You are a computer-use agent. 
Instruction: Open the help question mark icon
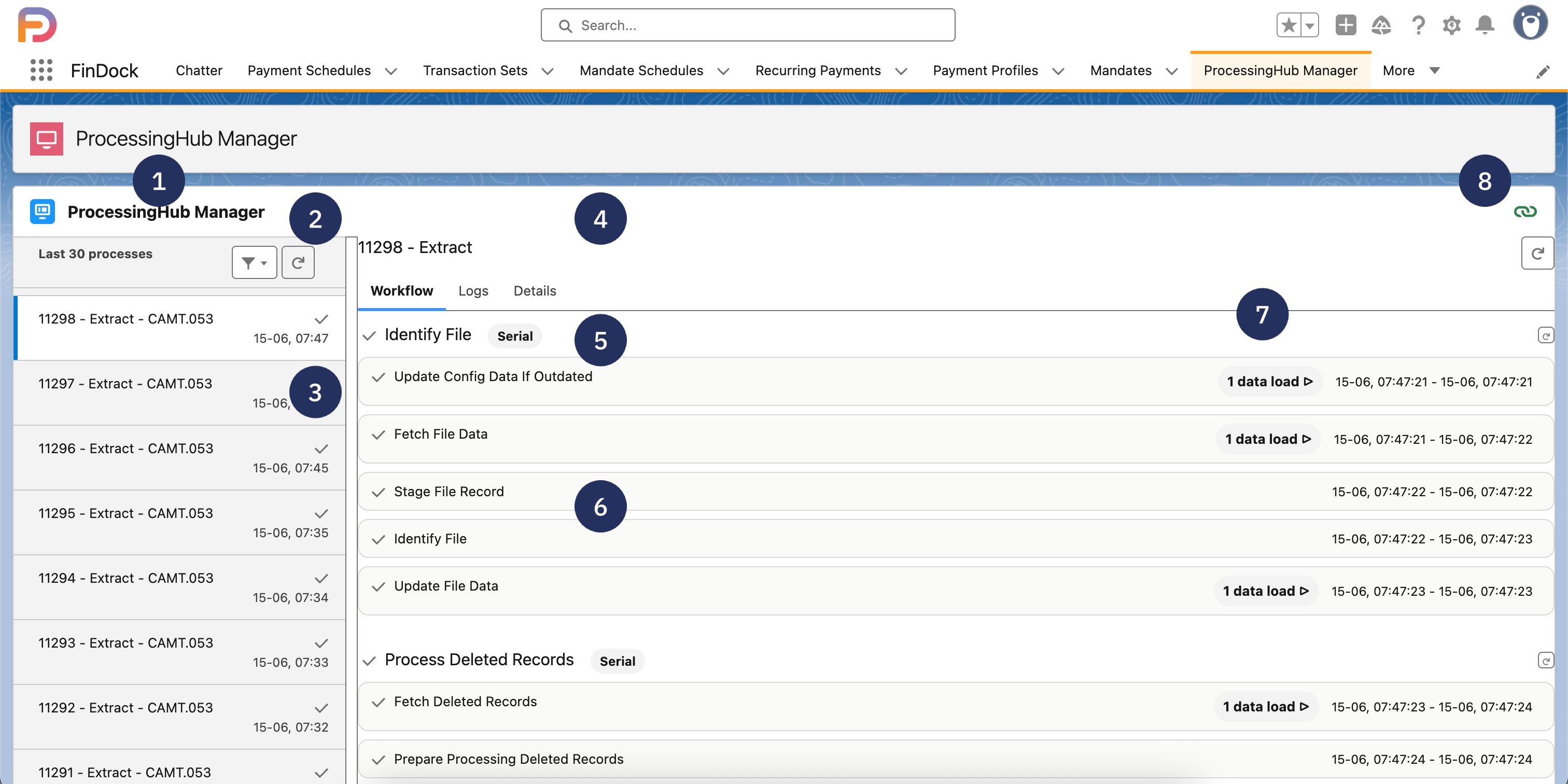[1418, 25]
